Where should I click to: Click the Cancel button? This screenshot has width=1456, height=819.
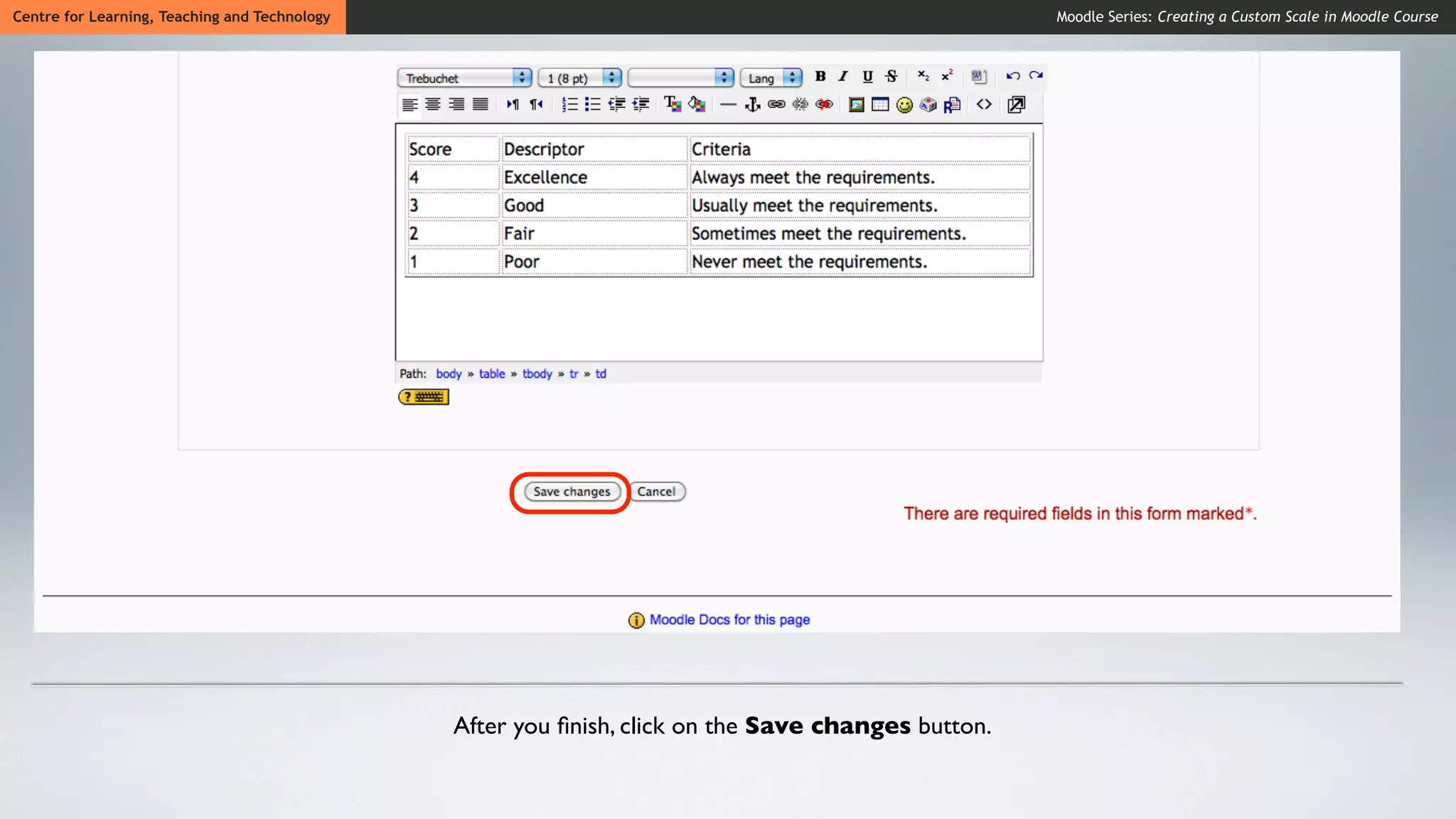point(656,492)
